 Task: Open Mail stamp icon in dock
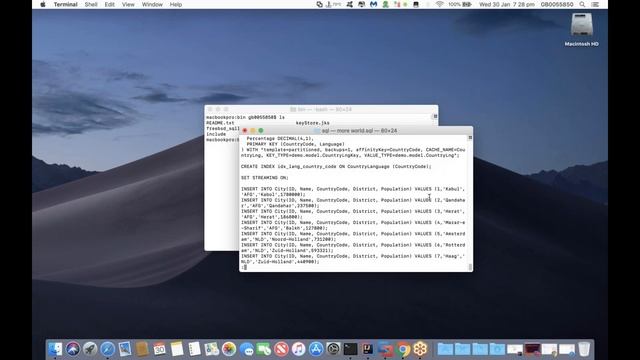point(125,349)
